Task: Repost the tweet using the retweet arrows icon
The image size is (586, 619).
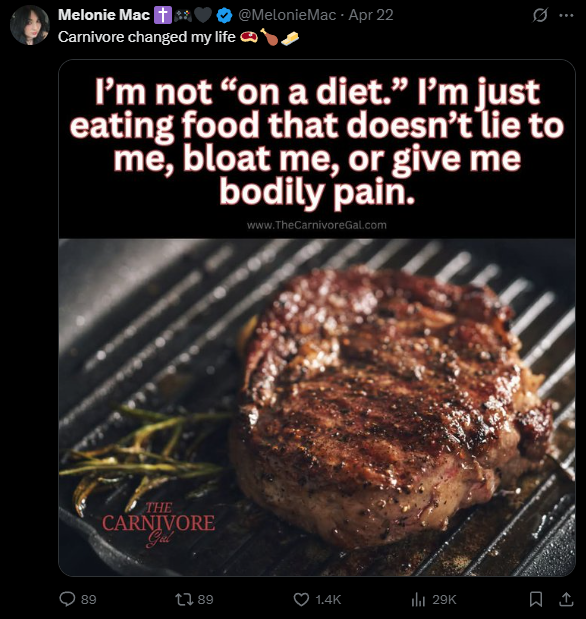Action: [x=183, y=599]
